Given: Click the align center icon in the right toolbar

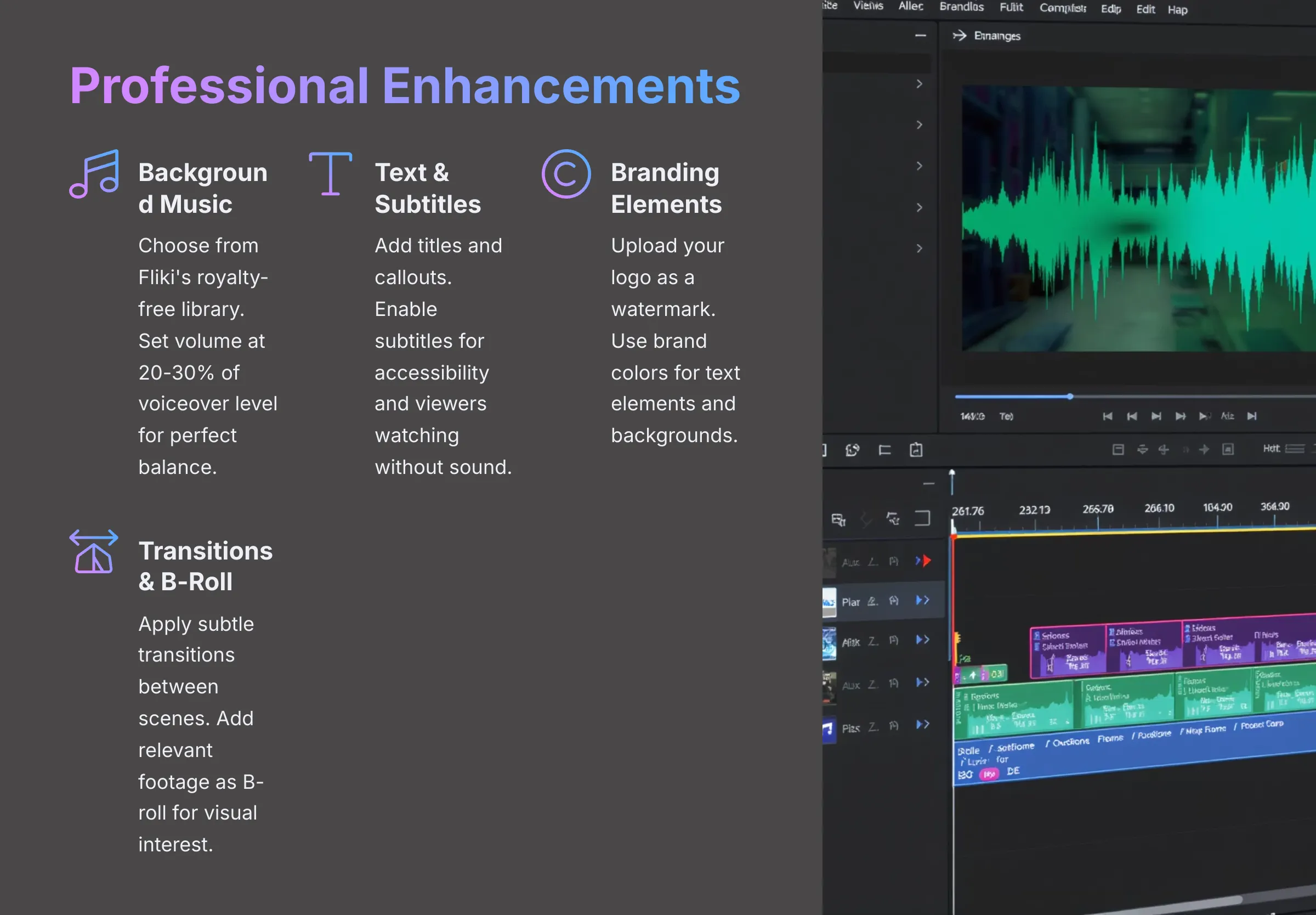Looking at the screenshot, I should pos(1142,449).
